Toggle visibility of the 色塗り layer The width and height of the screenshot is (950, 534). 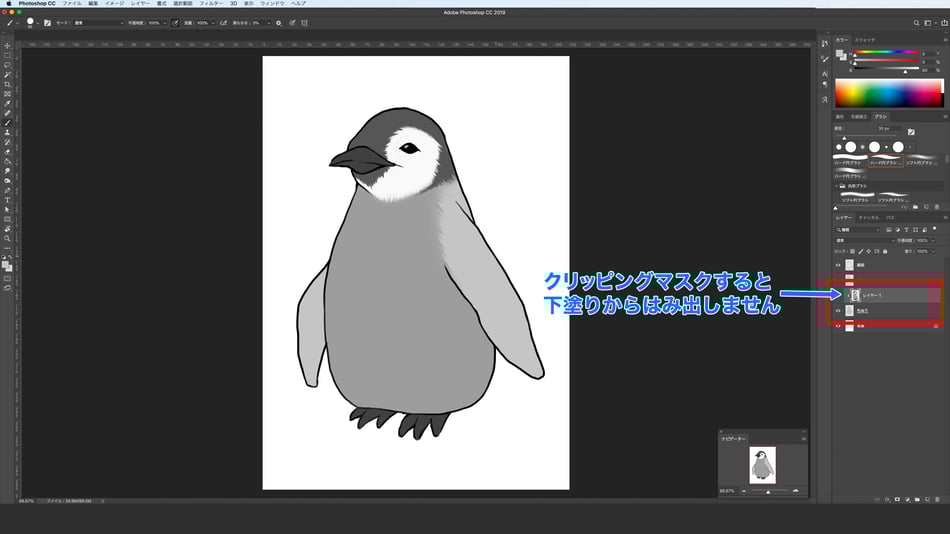(x=838, y=311)
